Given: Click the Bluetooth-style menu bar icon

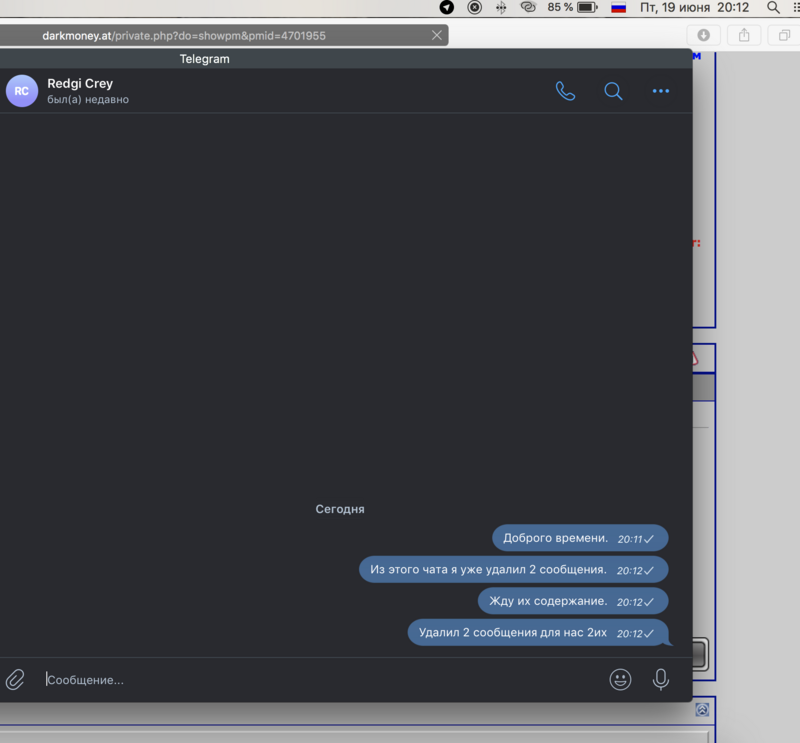Looking at the screenshot, I should pos(501,8).
